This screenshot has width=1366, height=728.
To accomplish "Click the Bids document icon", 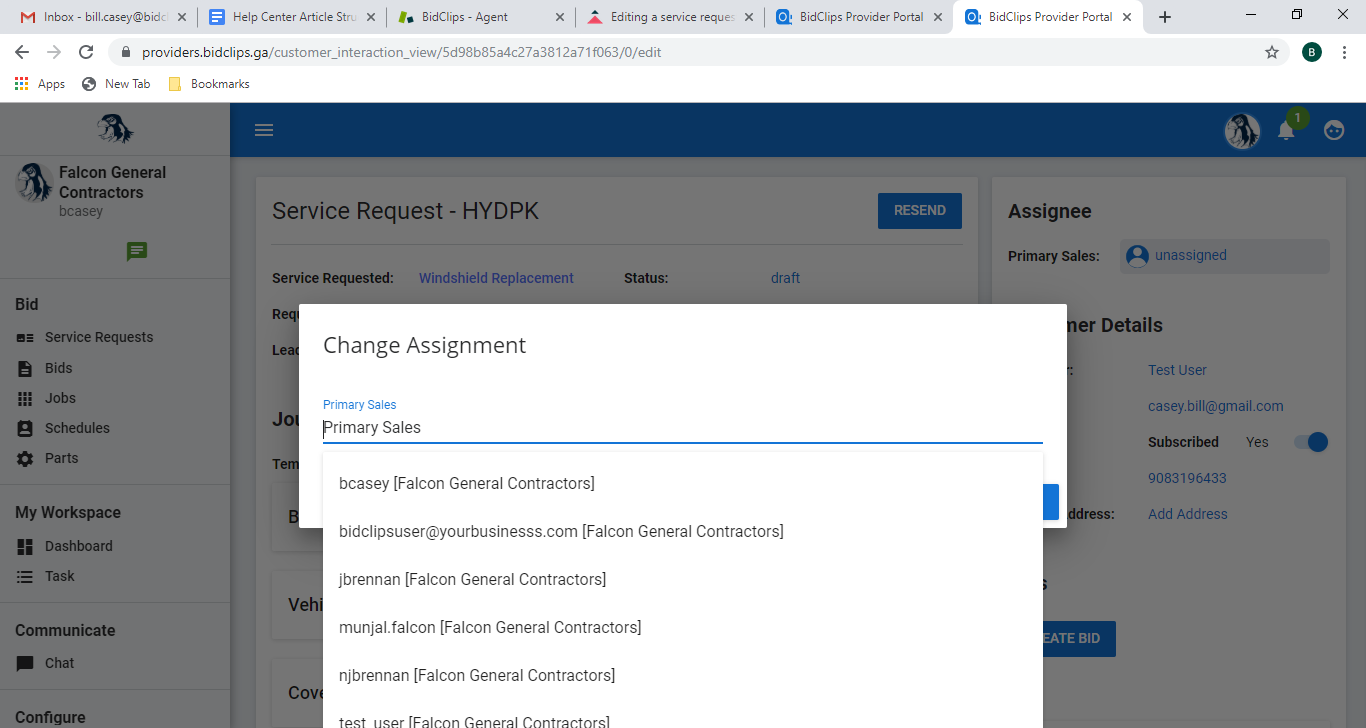I will click(x=25, y=368).
